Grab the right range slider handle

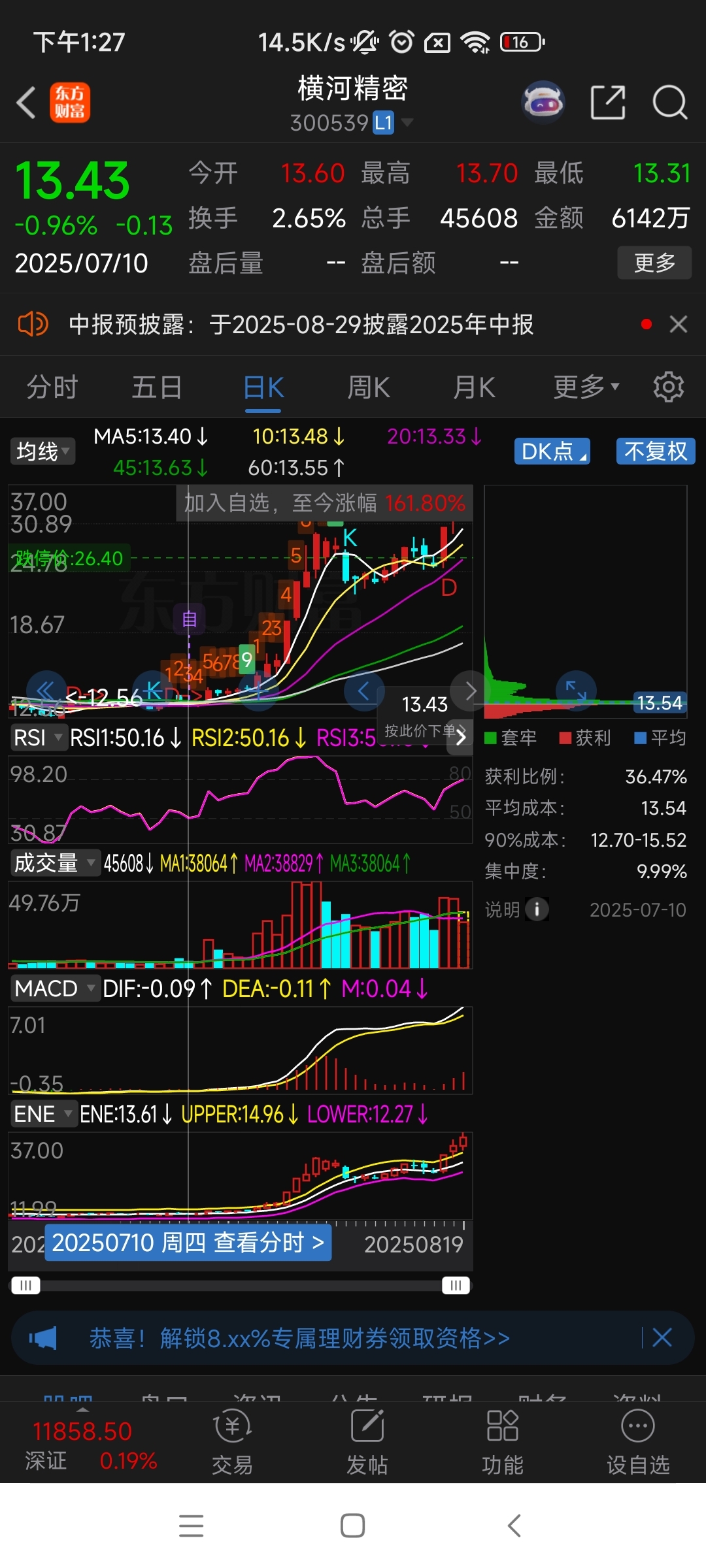point(456,1285)
